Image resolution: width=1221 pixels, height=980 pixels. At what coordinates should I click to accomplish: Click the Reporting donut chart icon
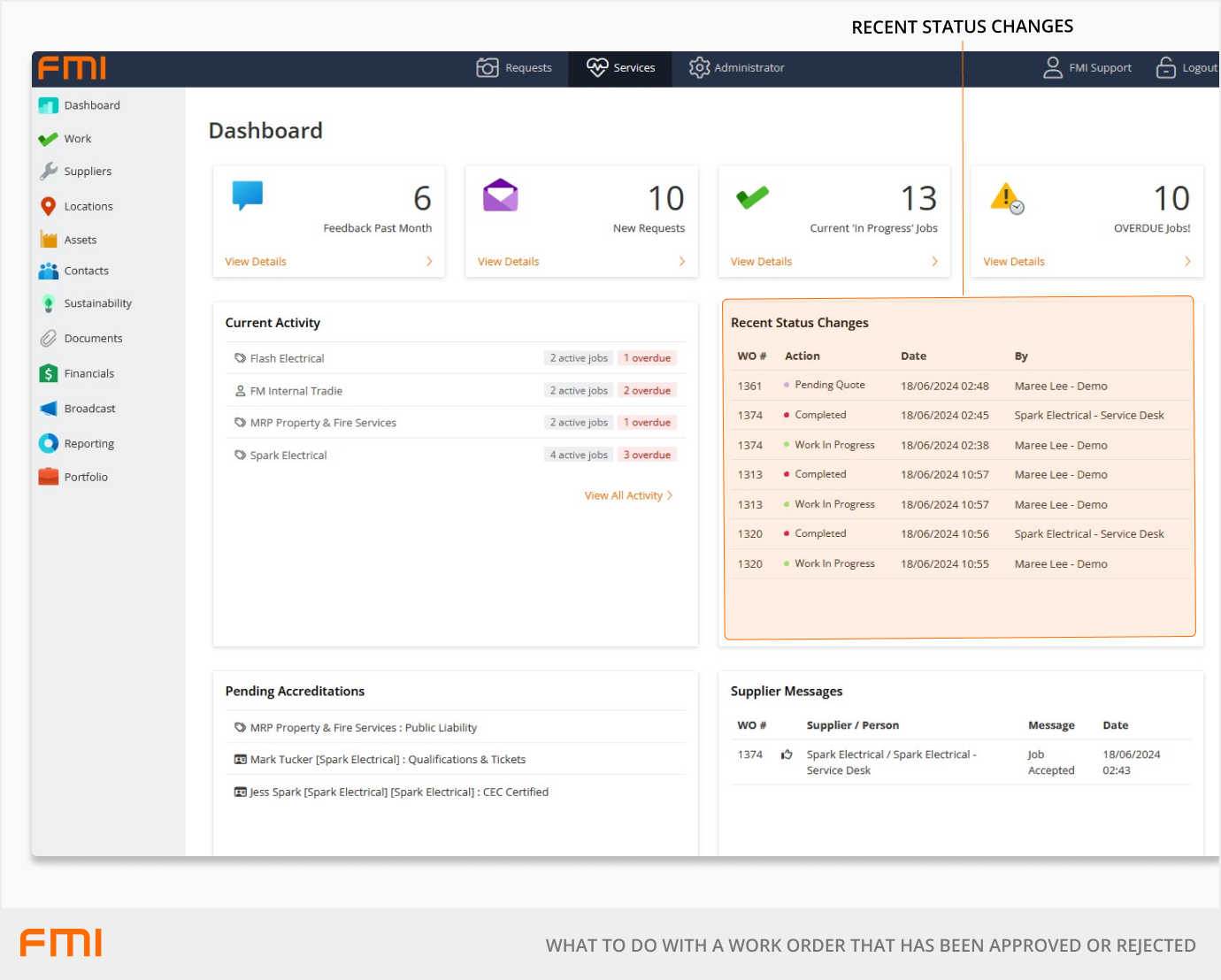(49, 443)
